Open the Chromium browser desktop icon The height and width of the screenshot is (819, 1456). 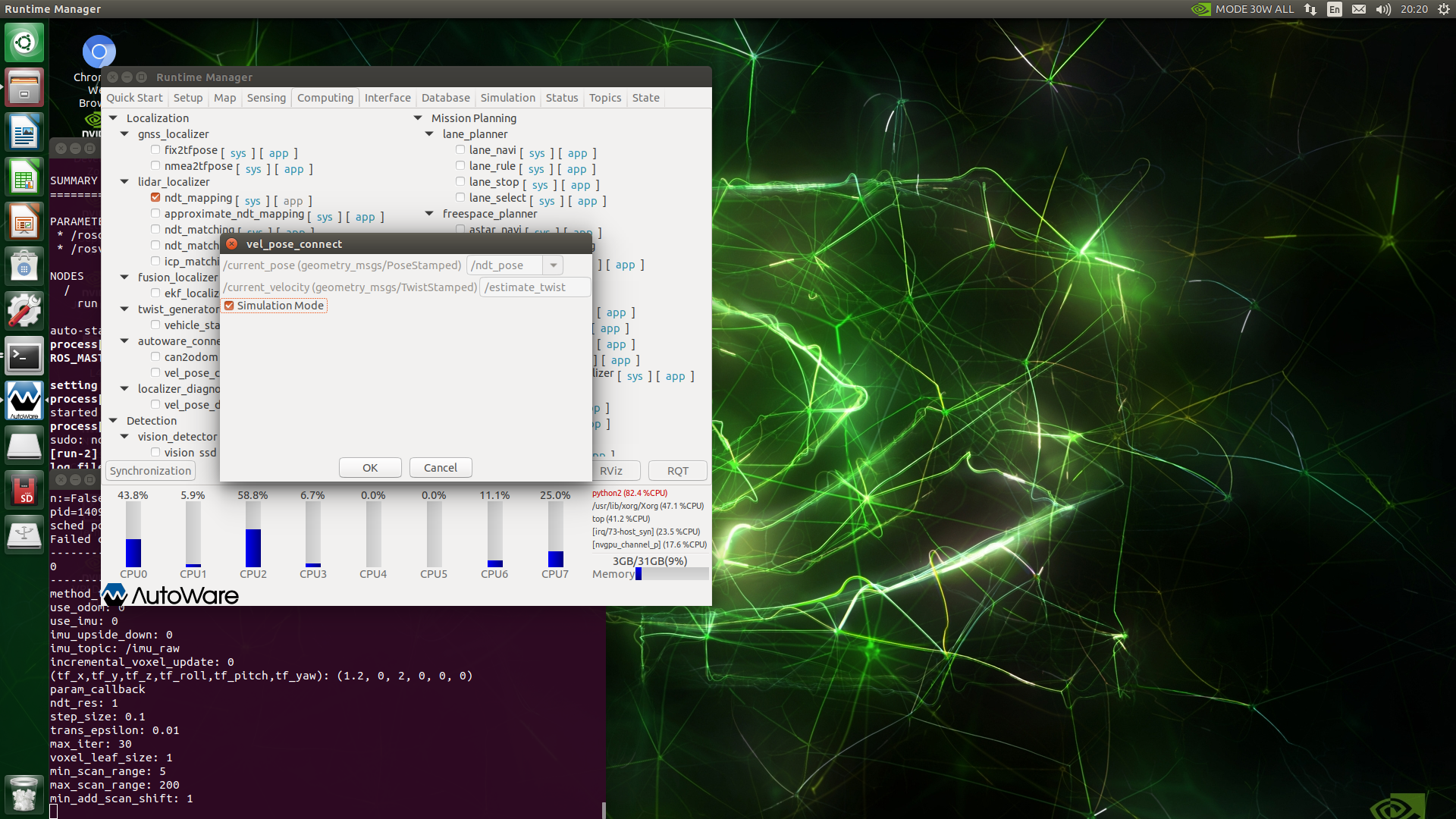point(99,52)
